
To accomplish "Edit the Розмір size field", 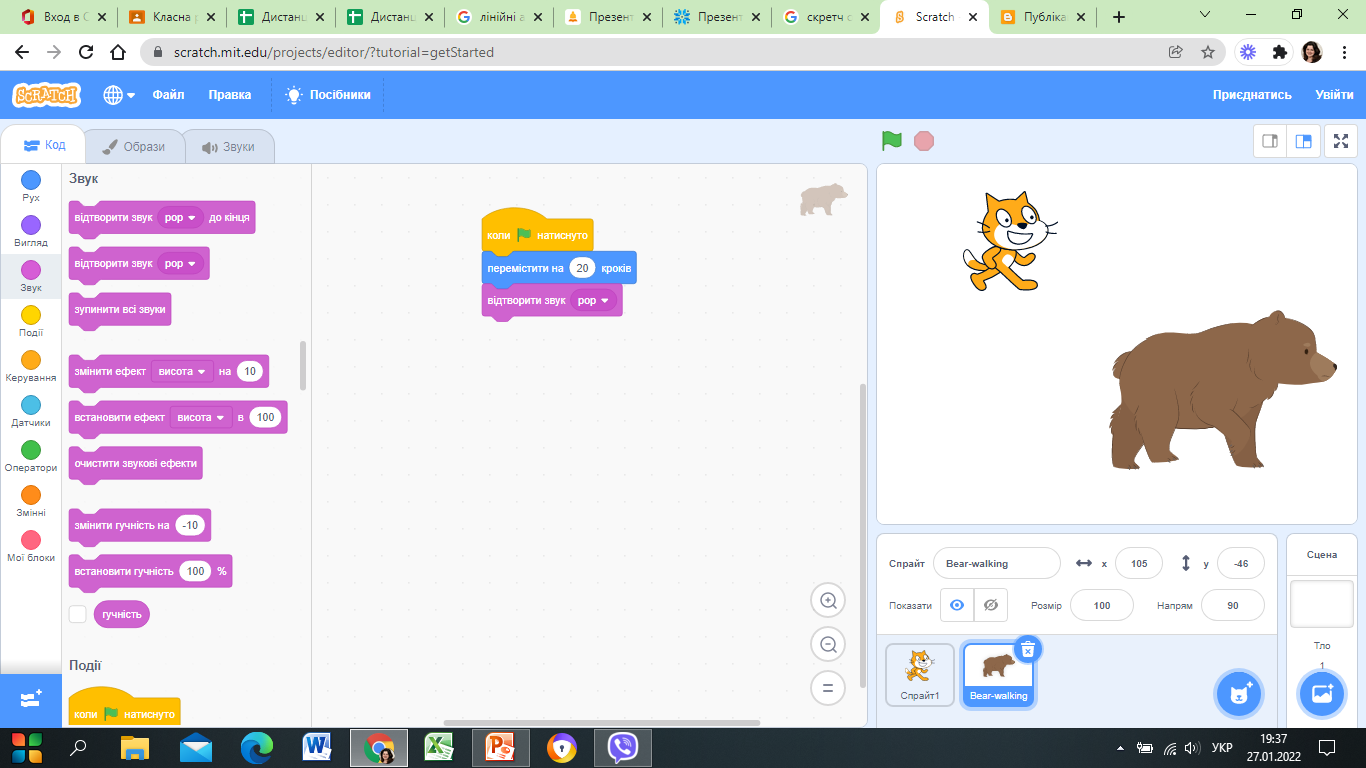I will point(1102,605).
